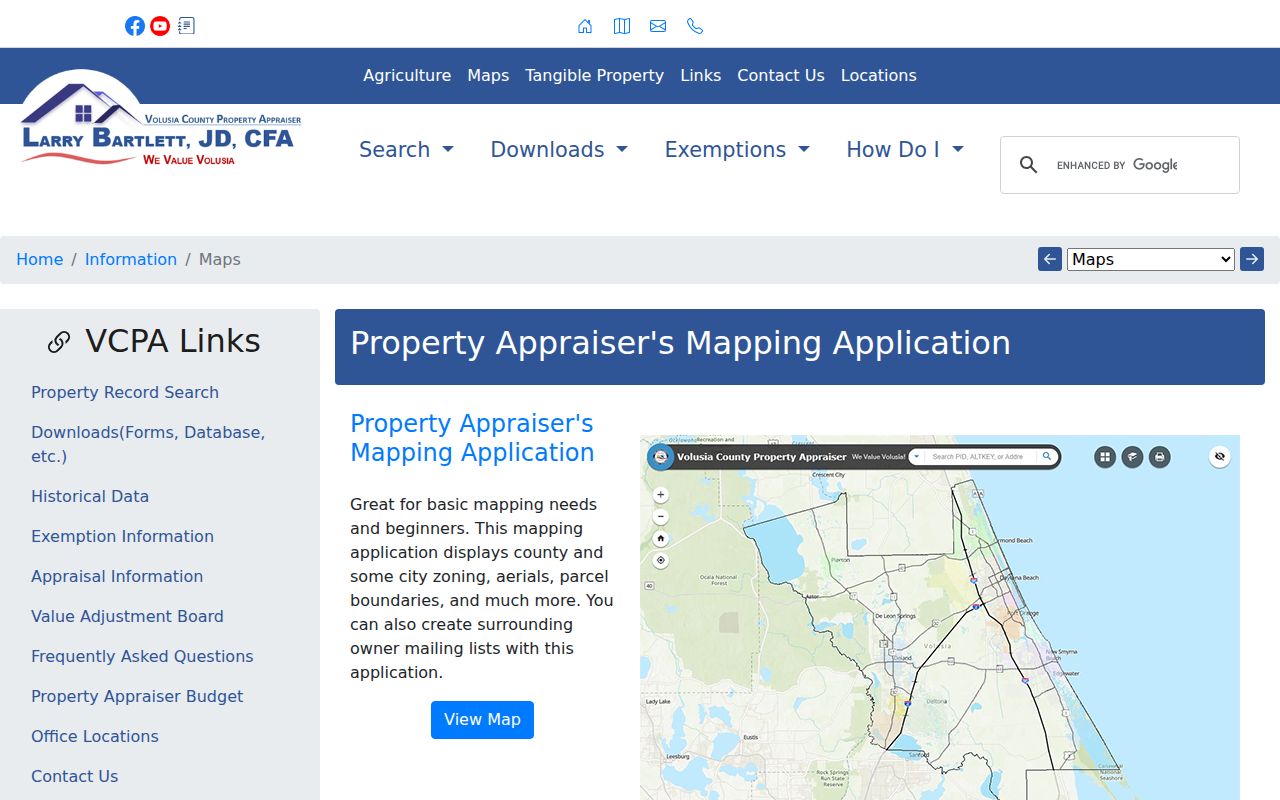Go to the home icon in top bar

pyautogui.click(x=585, y=26)
